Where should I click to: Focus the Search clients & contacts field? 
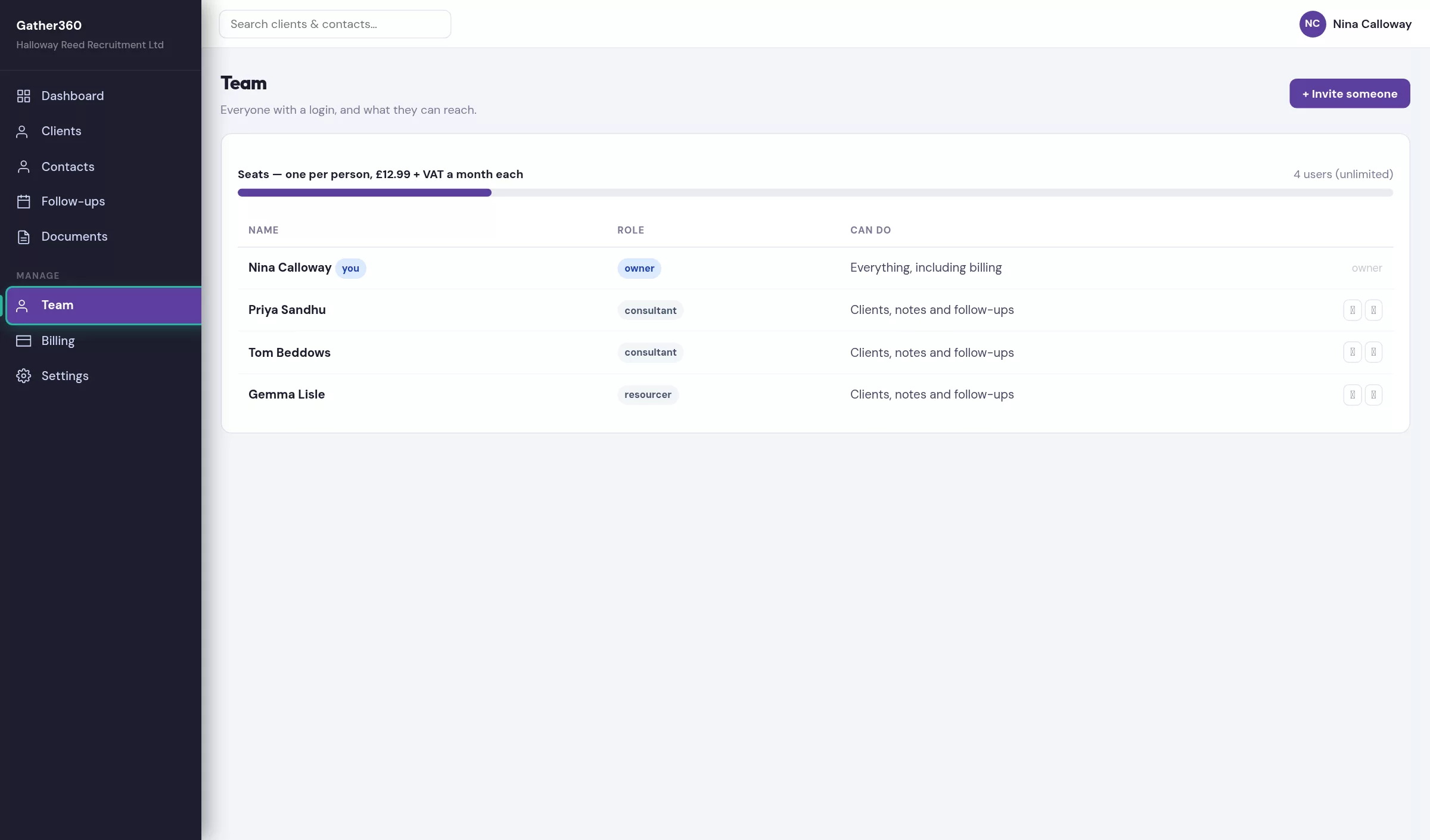tap(335, 24)
